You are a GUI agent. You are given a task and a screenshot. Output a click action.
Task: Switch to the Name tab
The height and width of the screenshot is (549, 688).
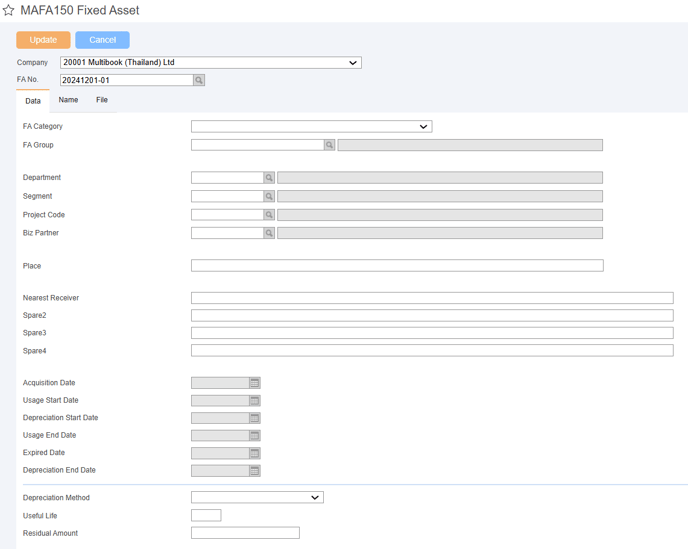pos(68,100)
